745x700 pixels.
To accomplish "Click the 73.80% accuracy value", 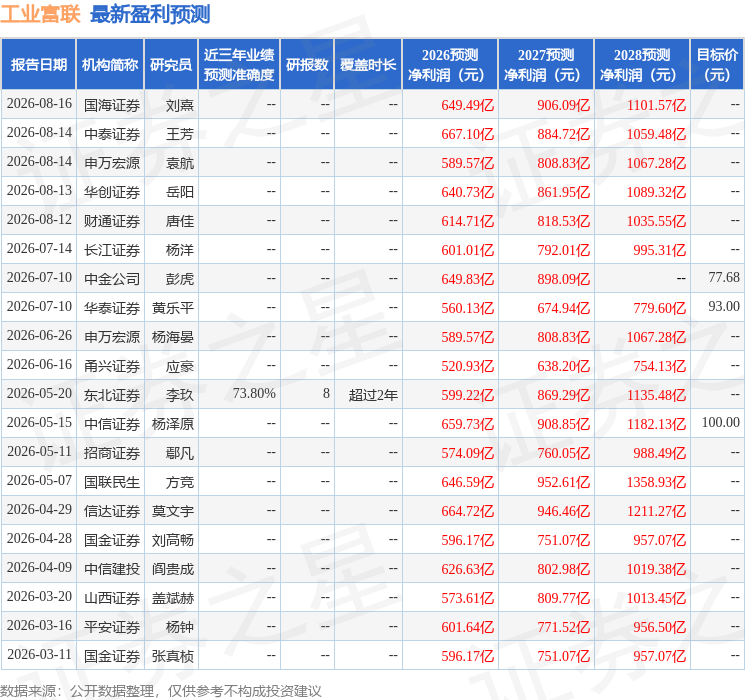I will coord(254,393).
